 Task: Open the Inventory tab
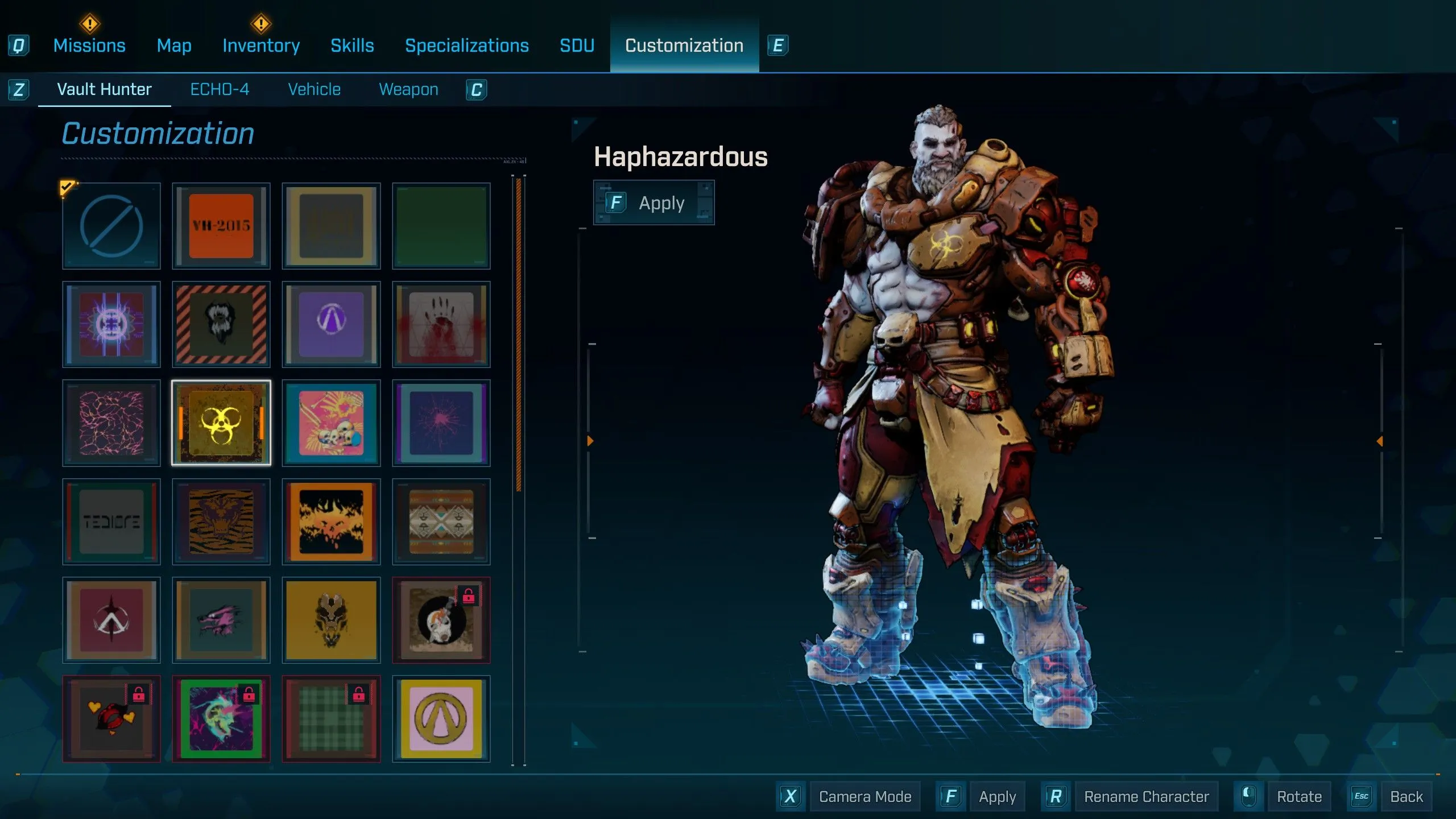point(261,45)
